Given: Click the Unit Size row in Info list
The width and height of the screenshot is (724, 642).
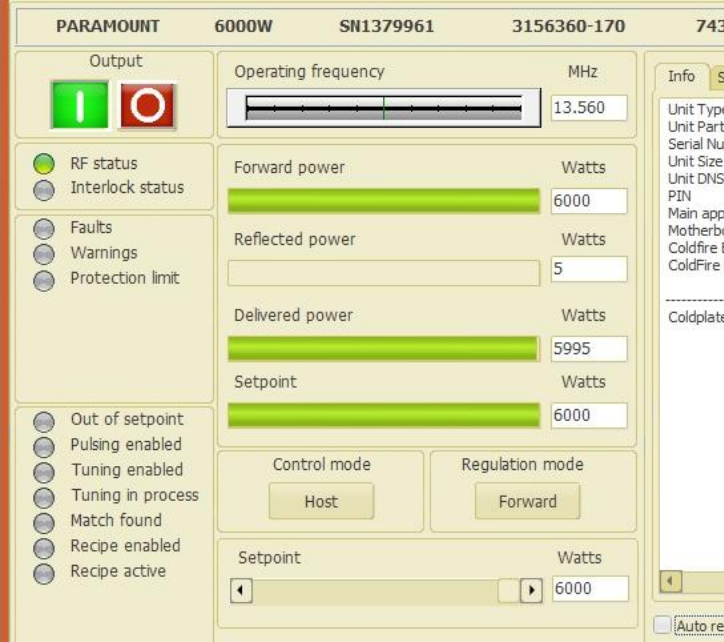Looking at the screenshot, I should click(693, 162).
